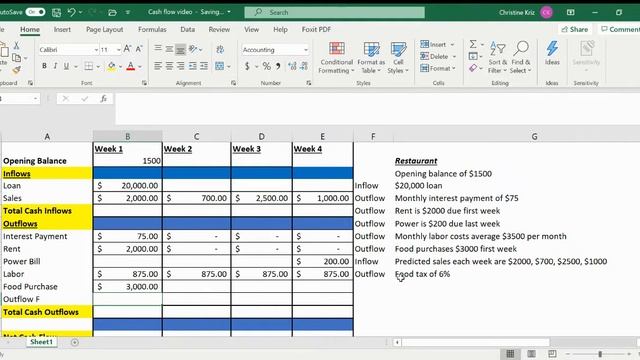Click the Align Left icon
The image size is (640, 360).
click(x=158, y=66)
